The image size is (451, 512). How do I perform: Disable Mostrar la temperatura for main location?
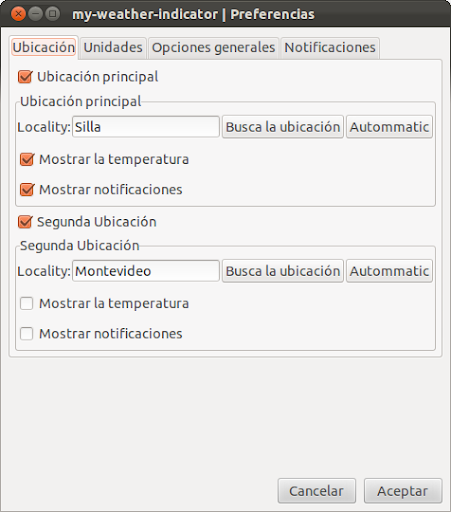(x=27, y=159)
